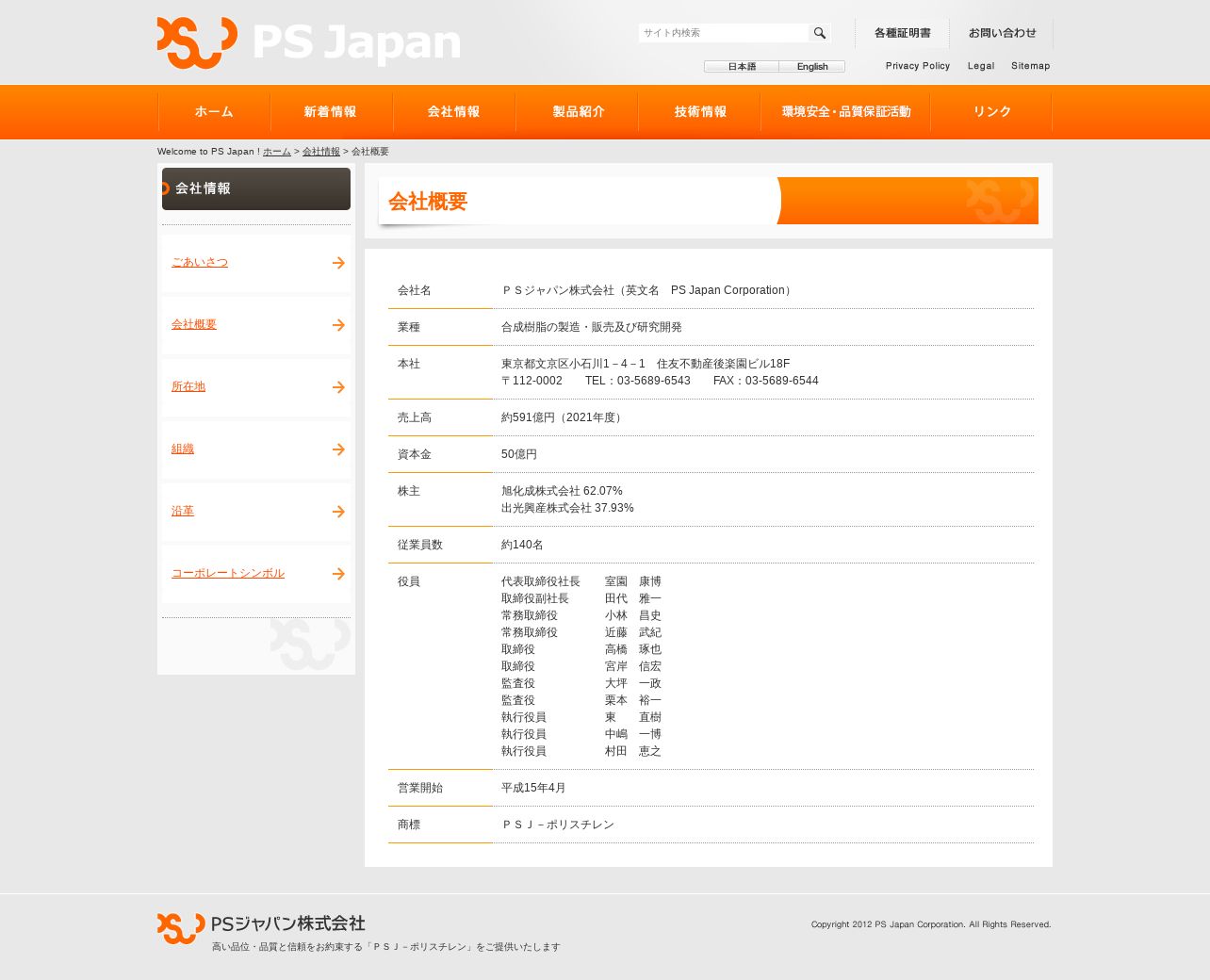Click the site search input field
The width and height of the screenshot is (1210, 980).
coord(724,33)
